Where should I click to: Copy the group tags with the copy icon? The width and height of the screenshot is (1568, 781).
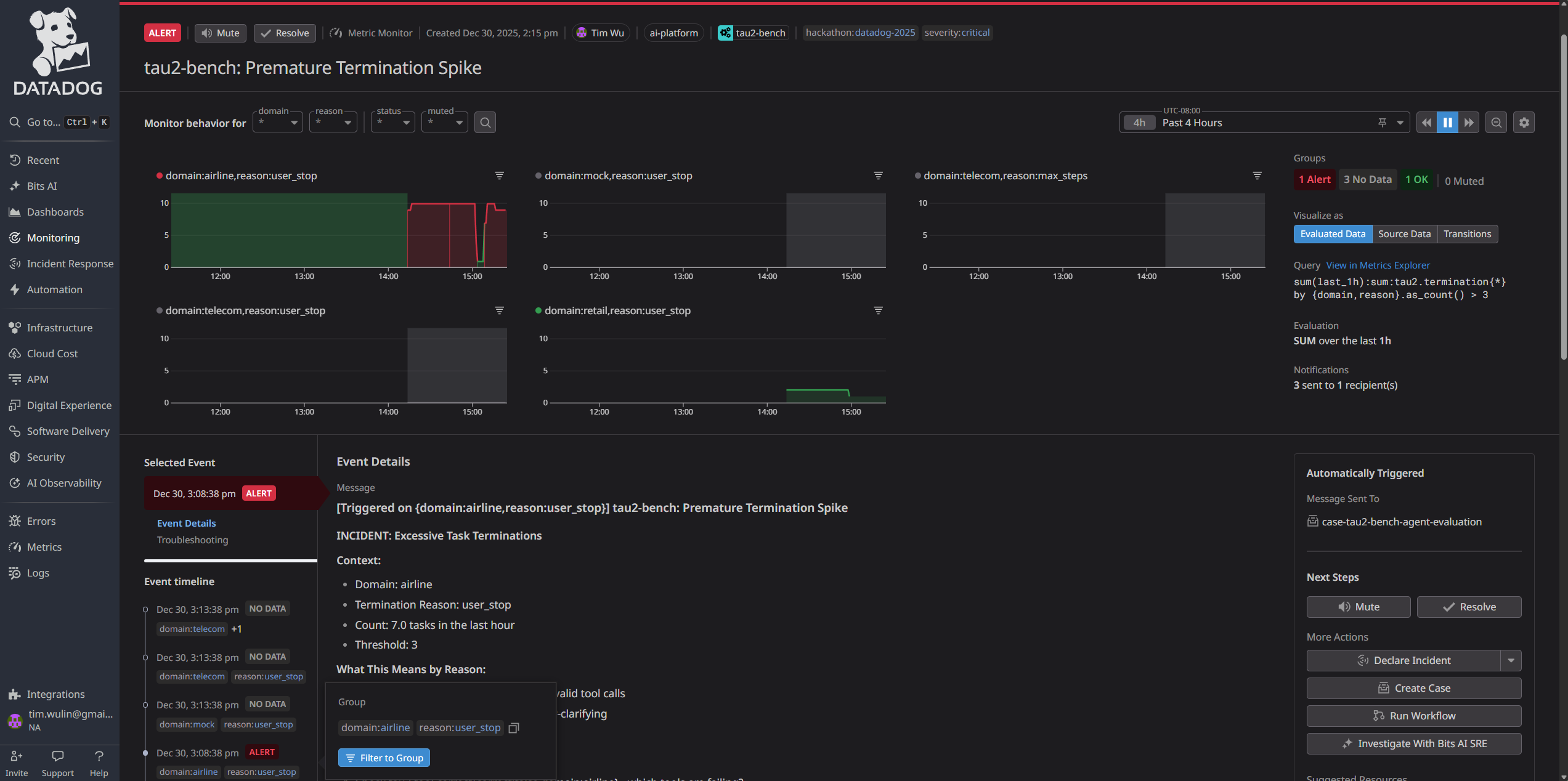pyautogui.click(x=514, y=728)
